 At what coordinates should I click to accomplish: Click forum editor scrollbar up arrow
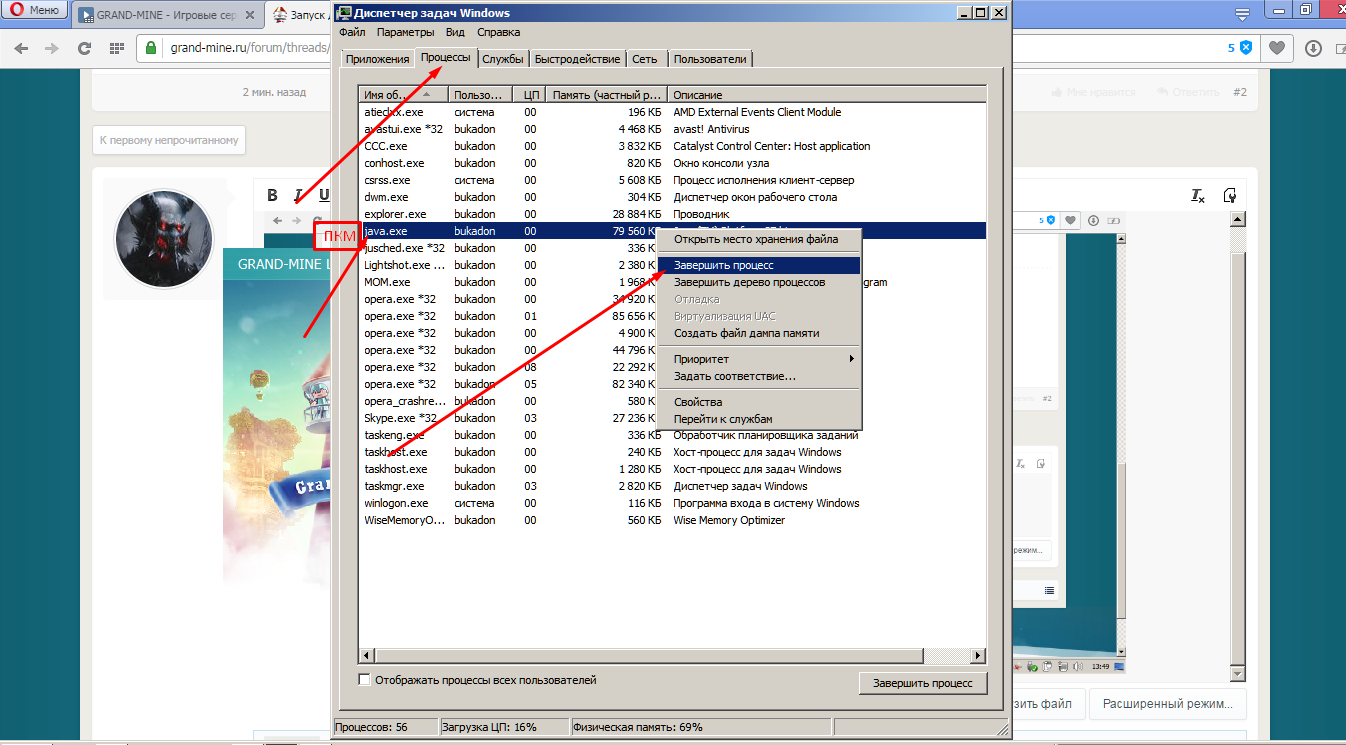pyautogui.click(x=1238, y=221)
